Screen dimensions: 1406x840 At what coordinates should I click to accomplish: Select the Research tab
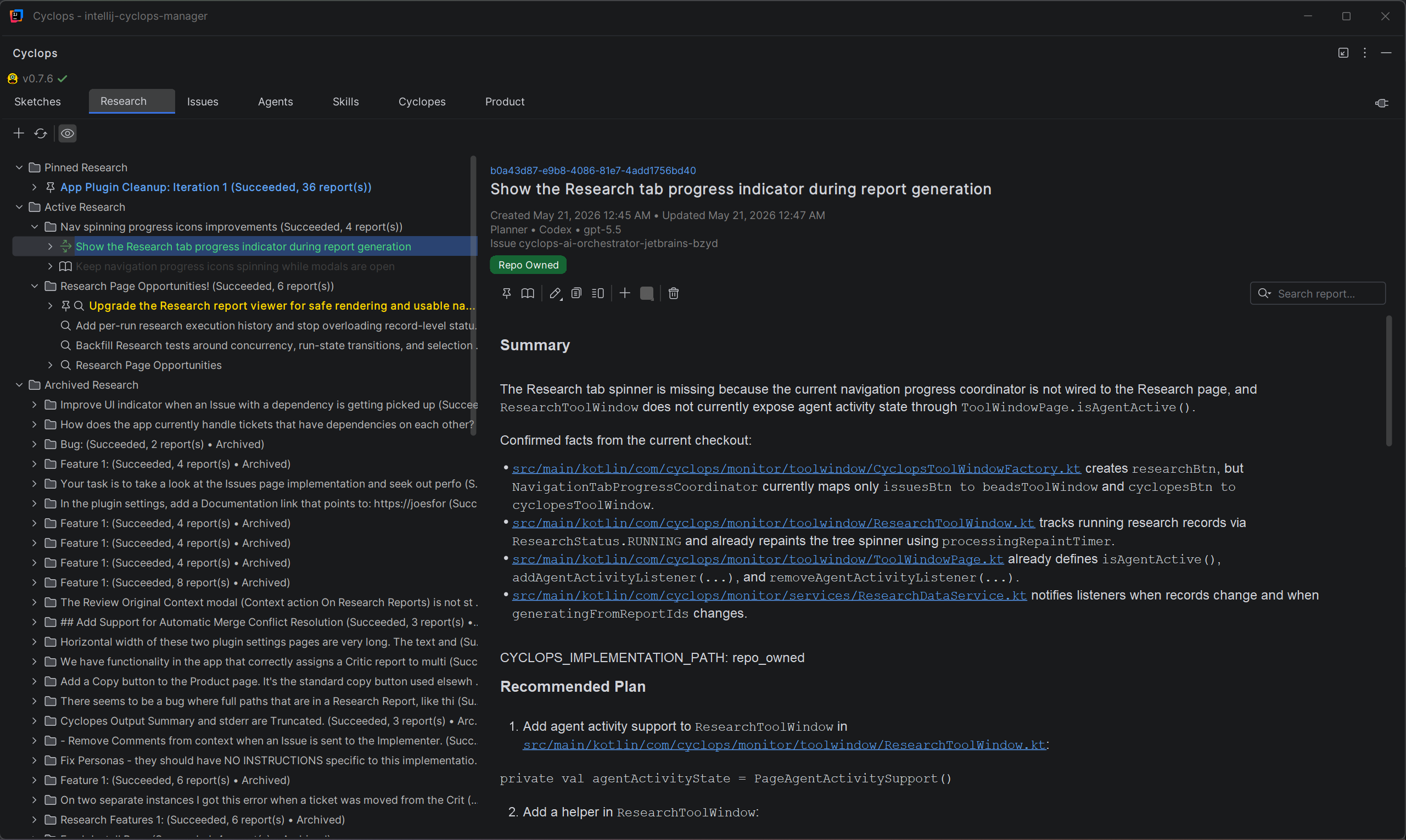coord(131,102)
